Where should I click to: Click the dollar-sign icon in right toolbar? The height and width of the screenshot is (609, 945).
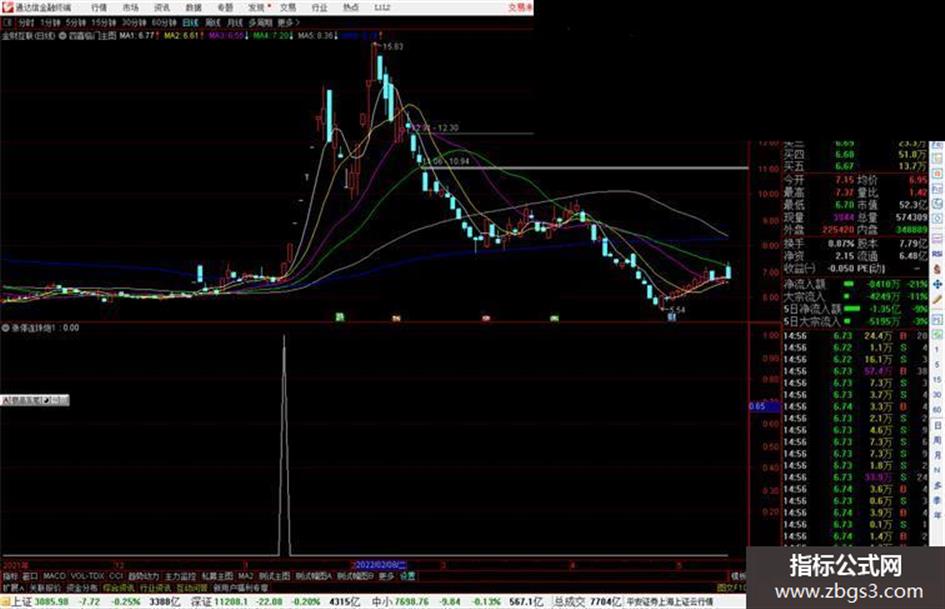tap(937, 269)
